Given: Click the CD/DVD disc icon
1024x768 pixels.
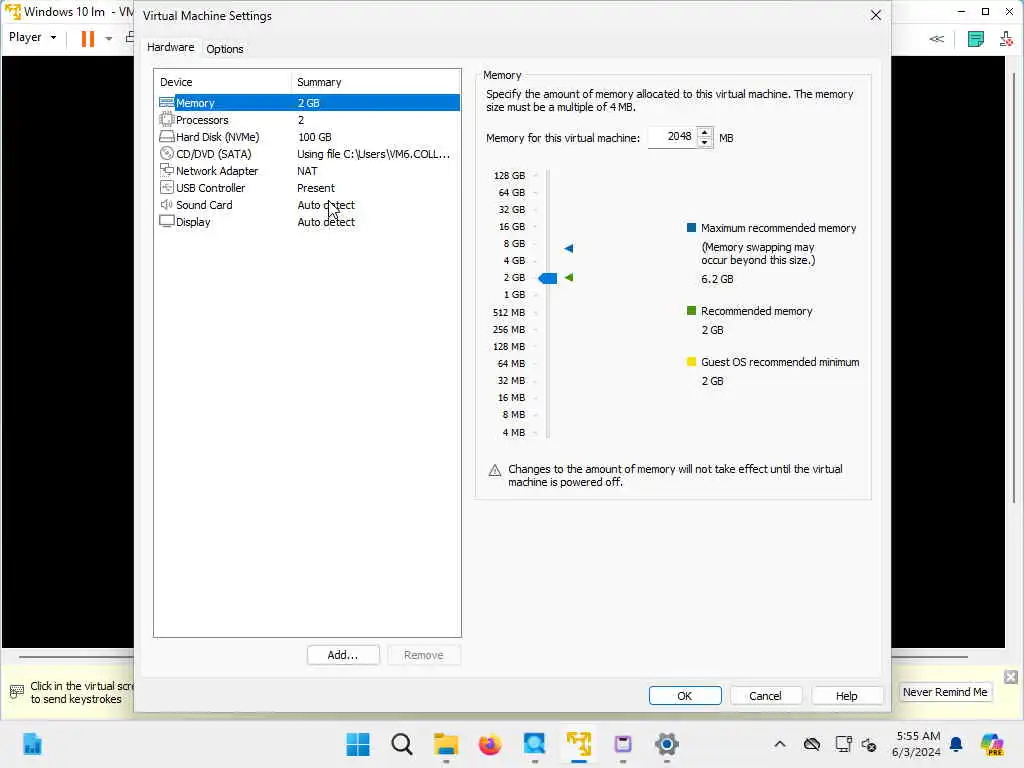Looking at the screenshot, I should 167,153.
